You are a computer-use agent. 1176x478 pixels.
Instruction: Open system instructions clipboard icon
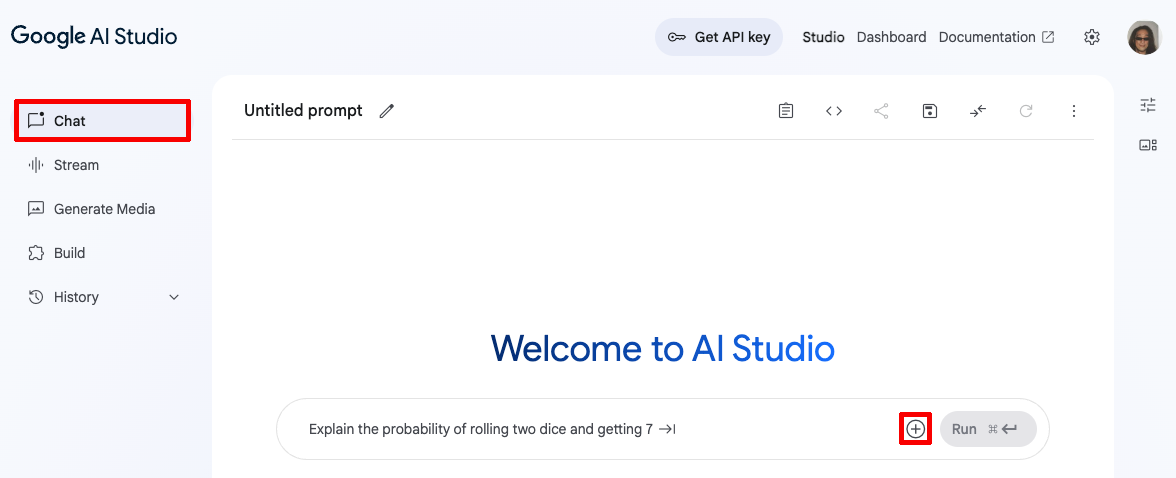(x=786, y=111)
